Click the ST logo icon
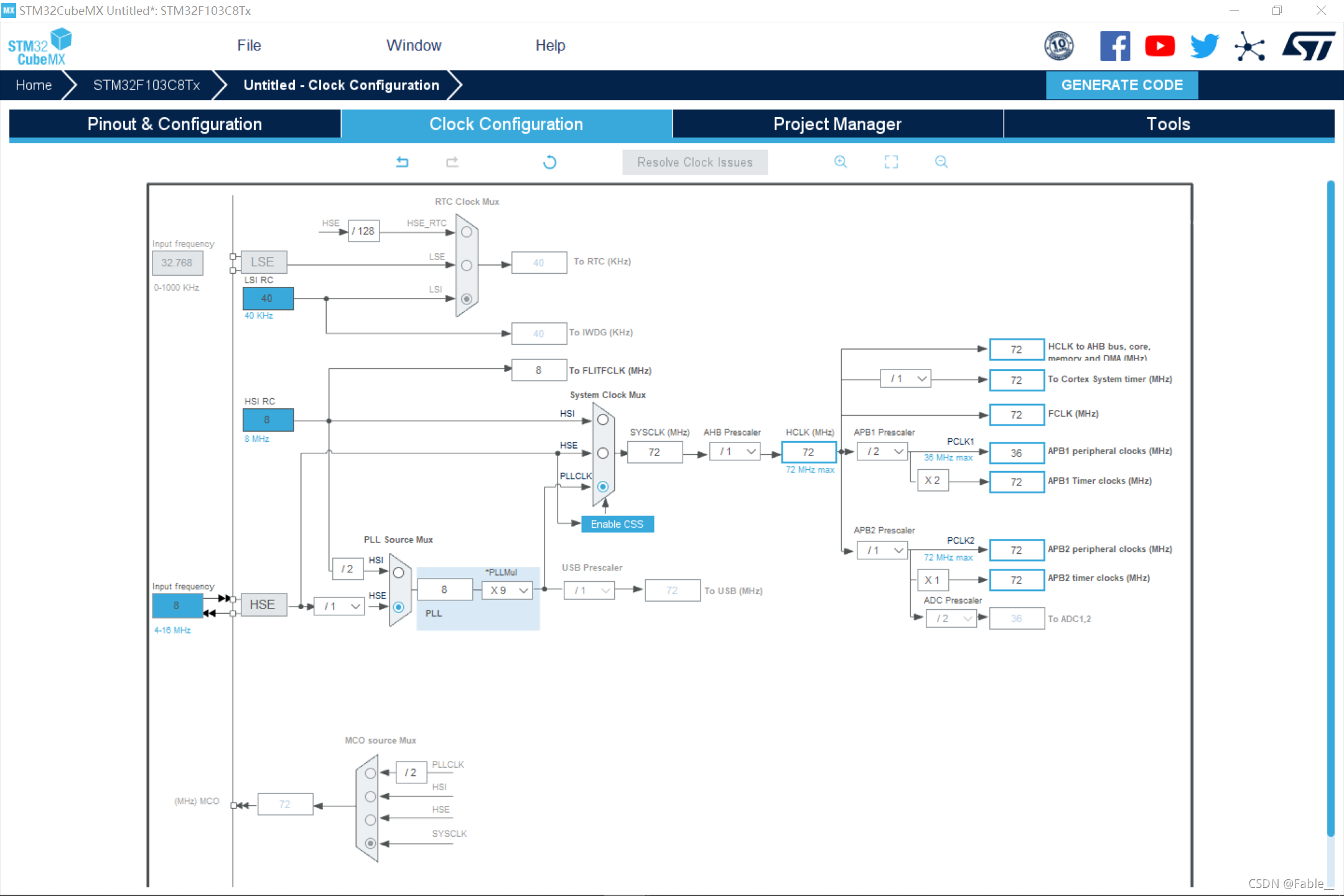 (x=1309, y=46)
